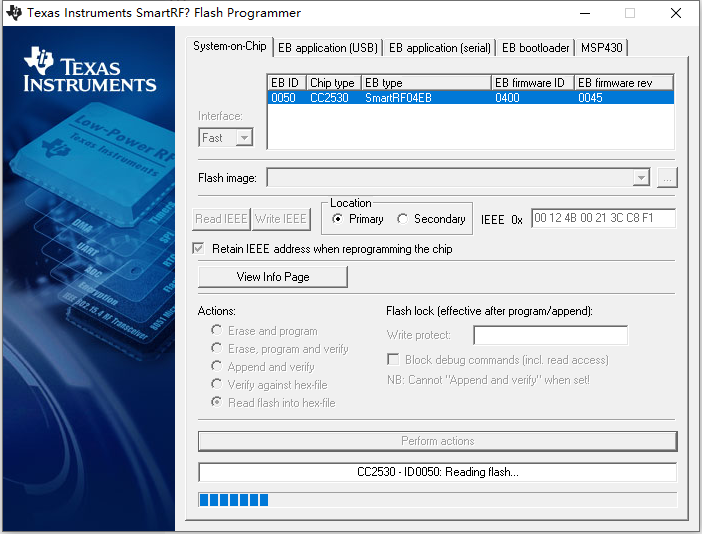702x534 pixels.
Task: Browse for a flash image file
Action: point(667,178)
